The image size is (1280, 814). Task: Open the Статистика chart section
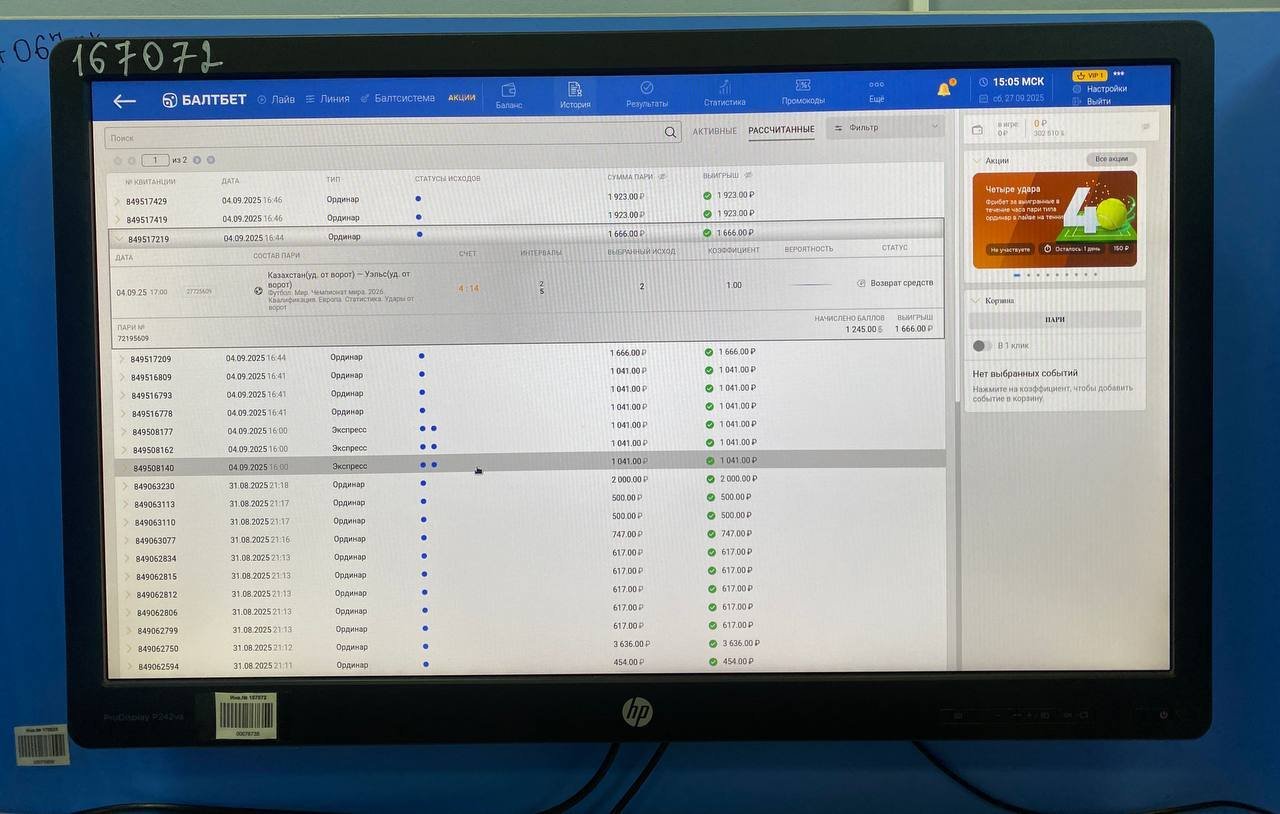[x=724, y=94]
